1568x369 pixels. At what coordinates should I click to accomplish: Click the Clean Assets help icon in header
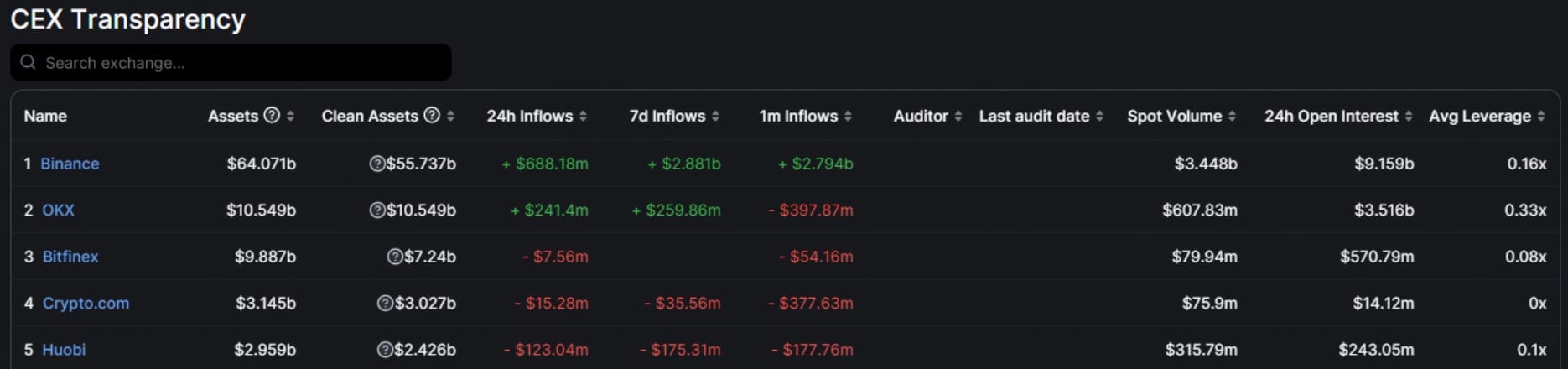tap(432, 116)
